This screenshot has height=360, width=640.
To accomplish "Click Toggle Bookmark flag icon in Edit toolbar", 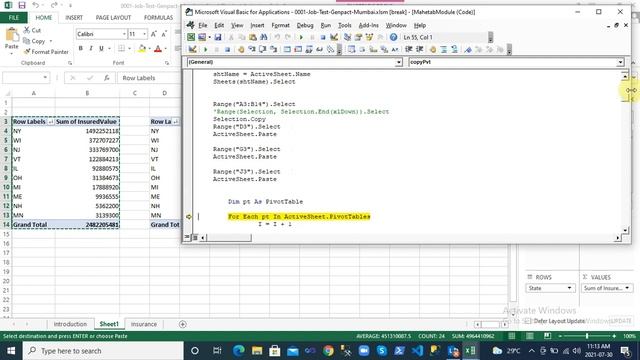I will 468,49.
